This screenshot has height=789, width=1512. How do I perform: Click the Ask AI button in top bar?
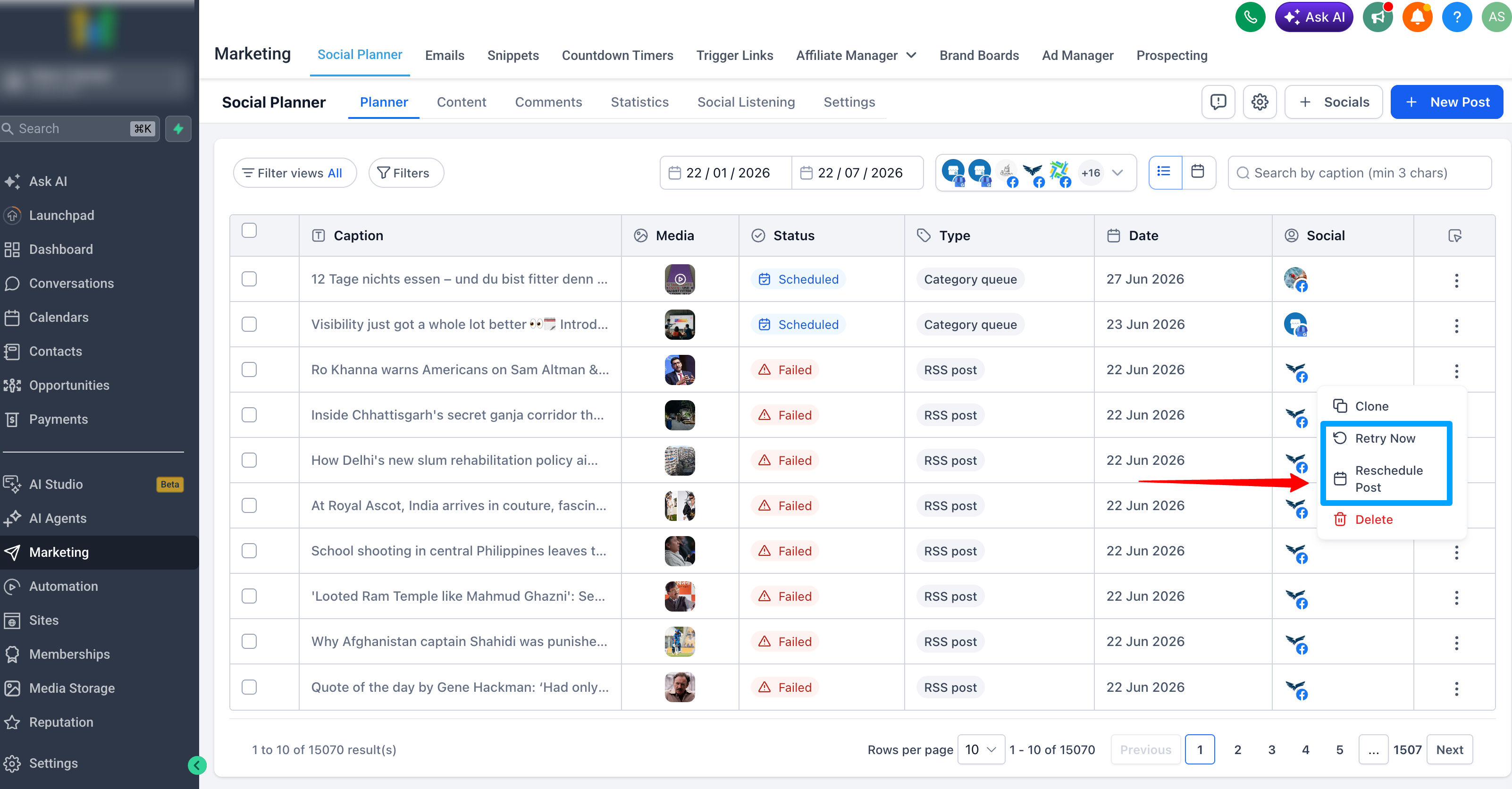pyautogui.click(x=1314, y=17)
